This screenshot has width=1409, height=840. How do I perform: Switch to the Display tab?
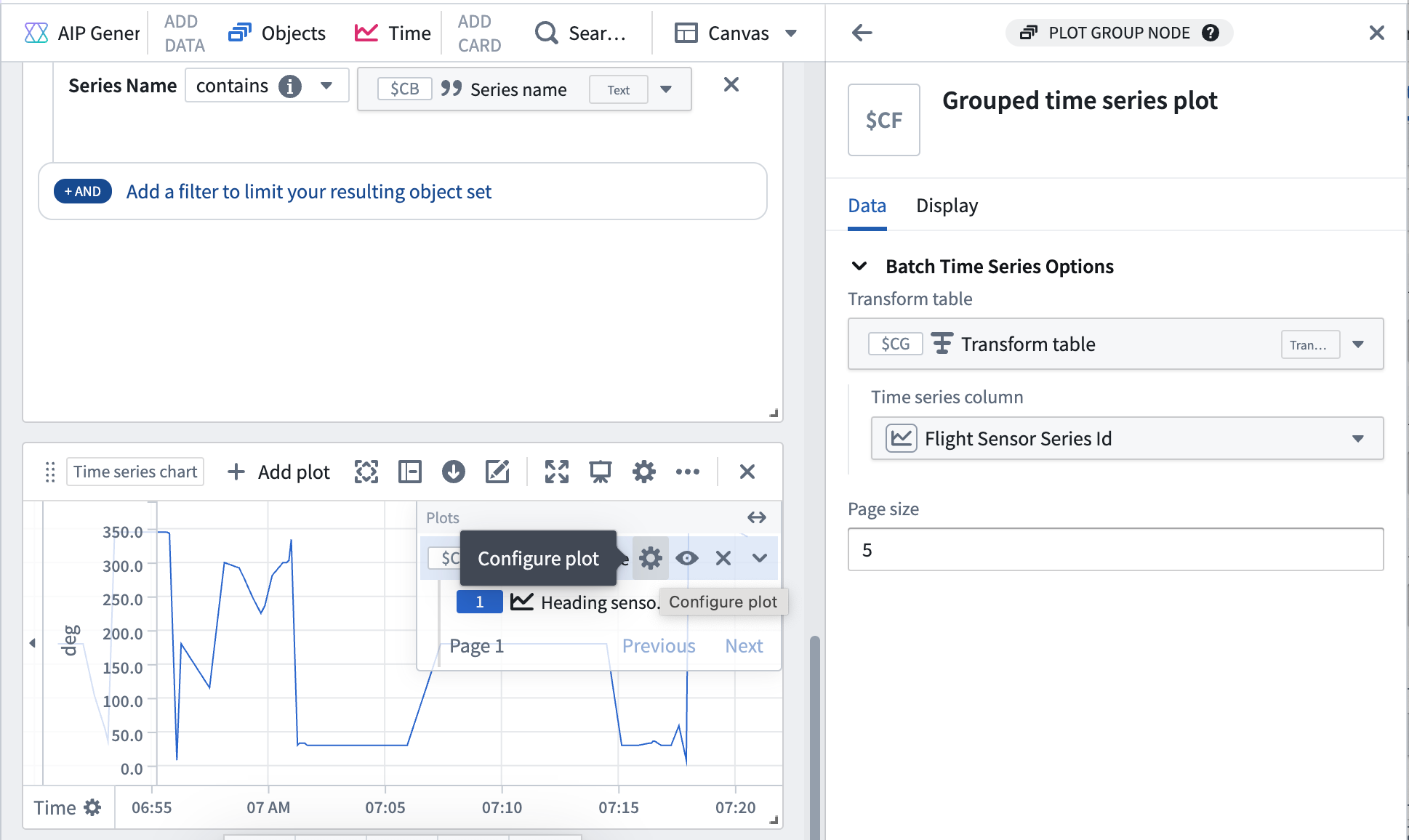(x=946, y=205)
